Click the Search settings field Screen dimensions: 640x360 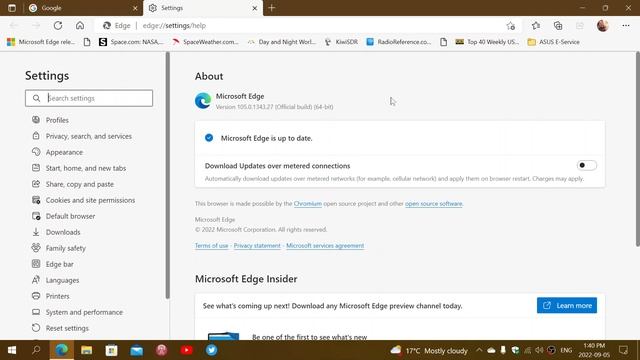(89, 98)
